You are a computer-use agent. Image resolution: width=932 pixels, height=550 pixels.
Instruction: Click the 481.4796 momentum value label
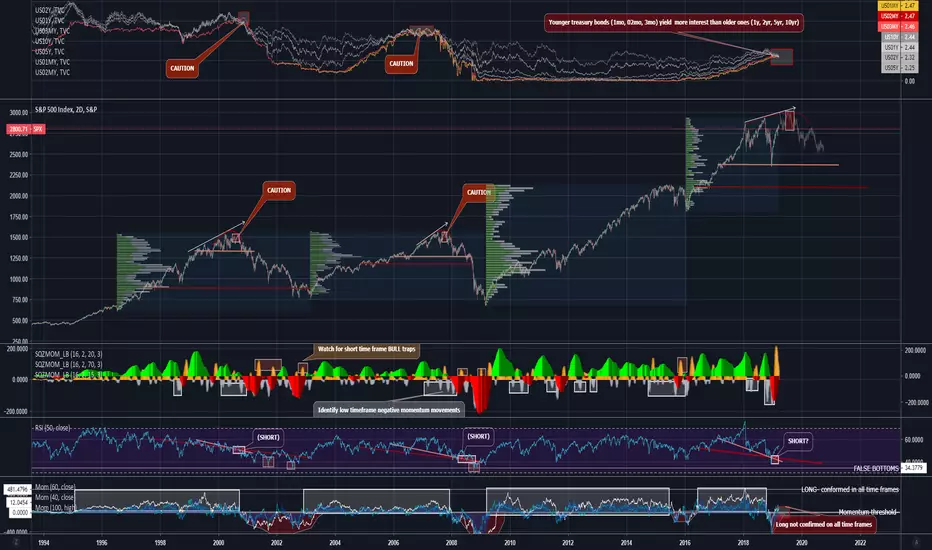(x=18, y=490)
